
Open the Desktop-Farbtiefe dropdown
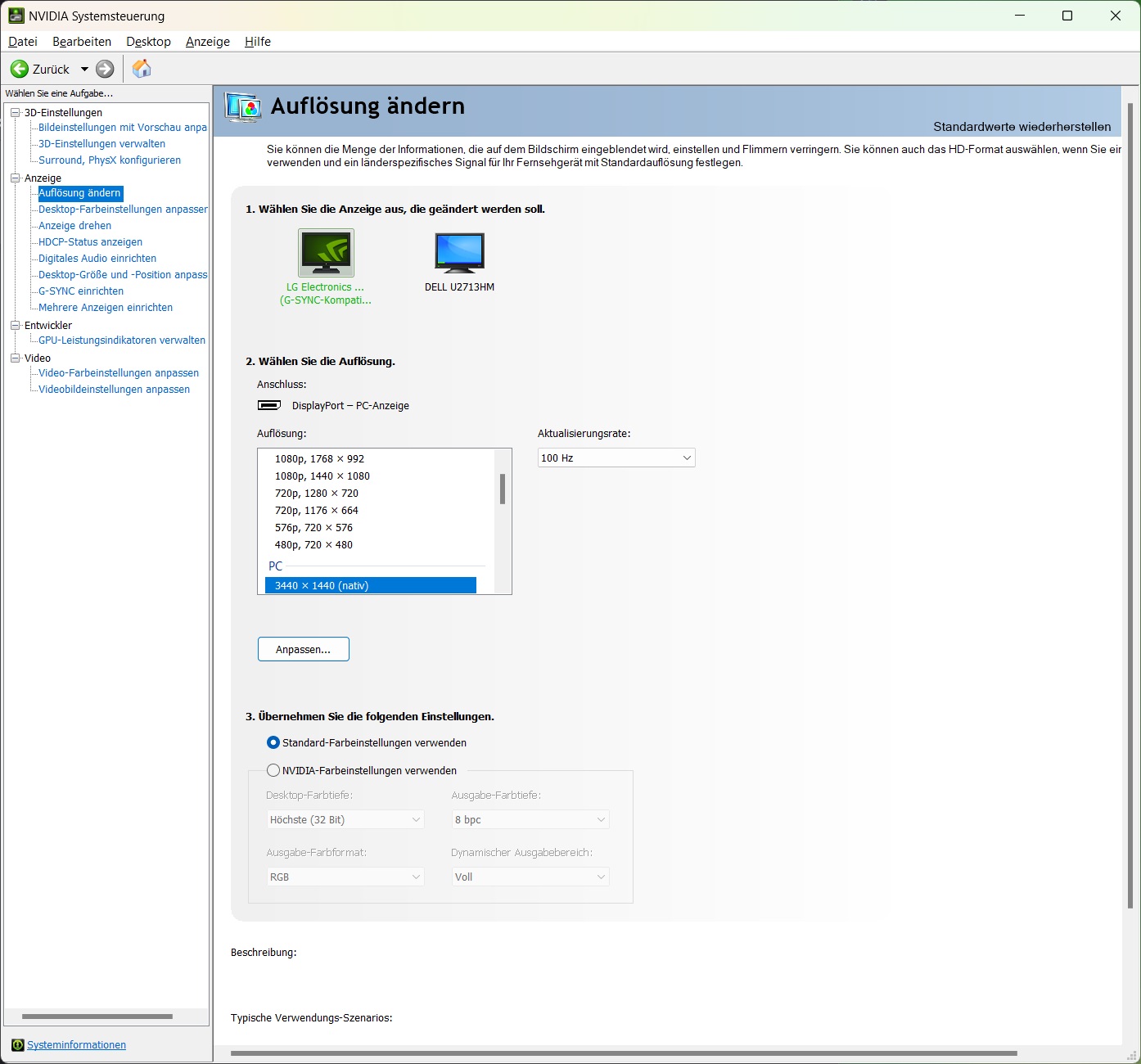click(345, 819)
